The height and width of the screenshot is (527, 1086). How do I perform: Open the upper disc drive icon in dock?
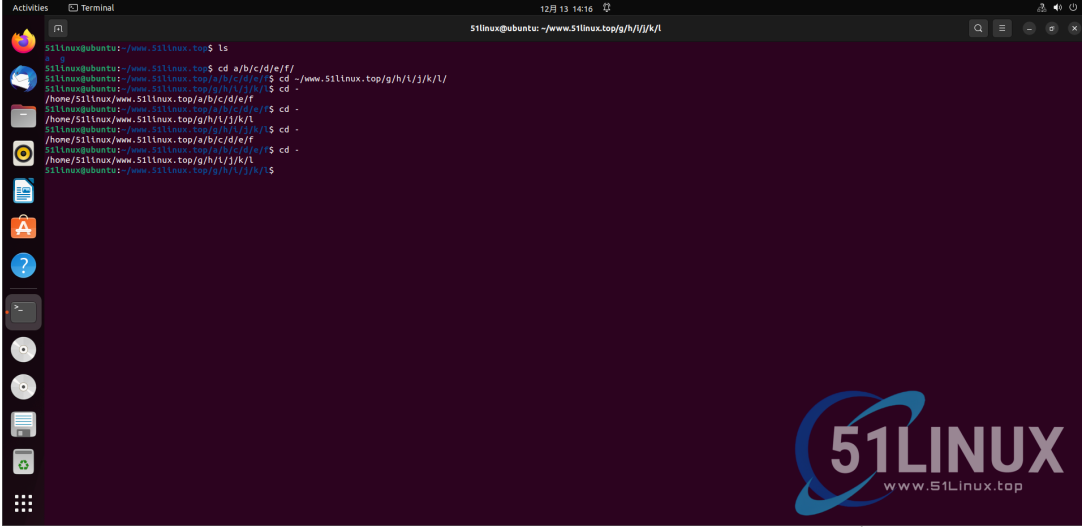click(24, 350)
